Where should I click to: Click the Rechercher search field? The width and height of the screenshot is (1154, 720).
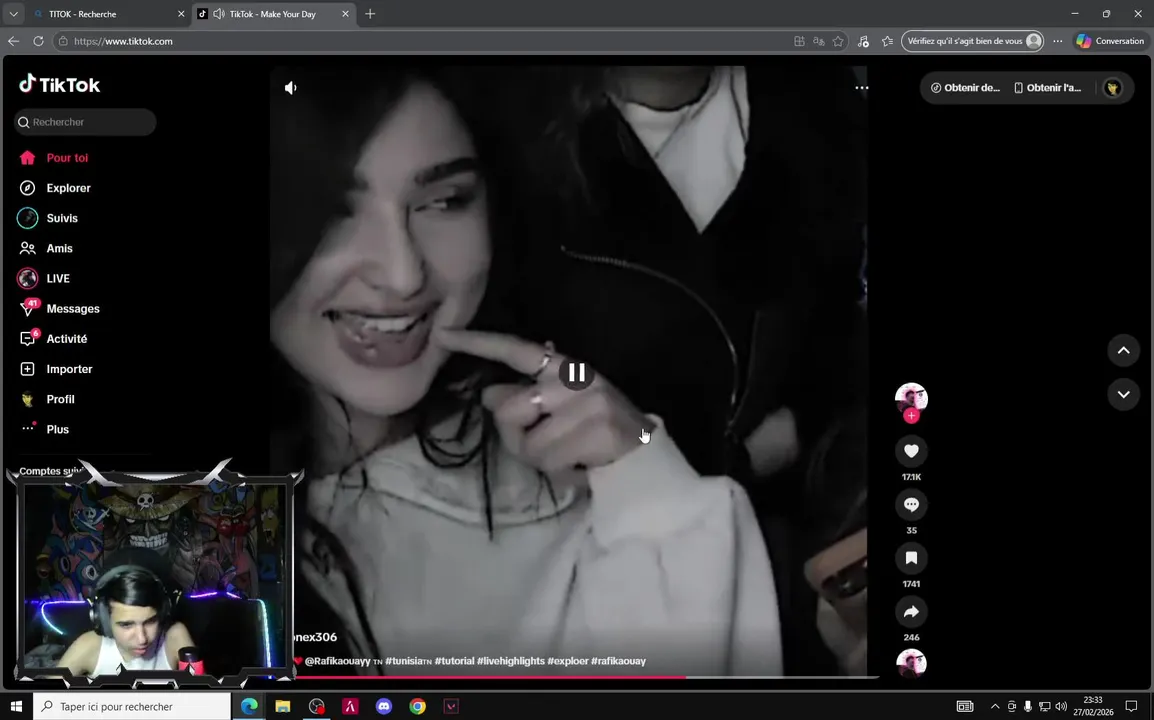click(x=85, y=122)
